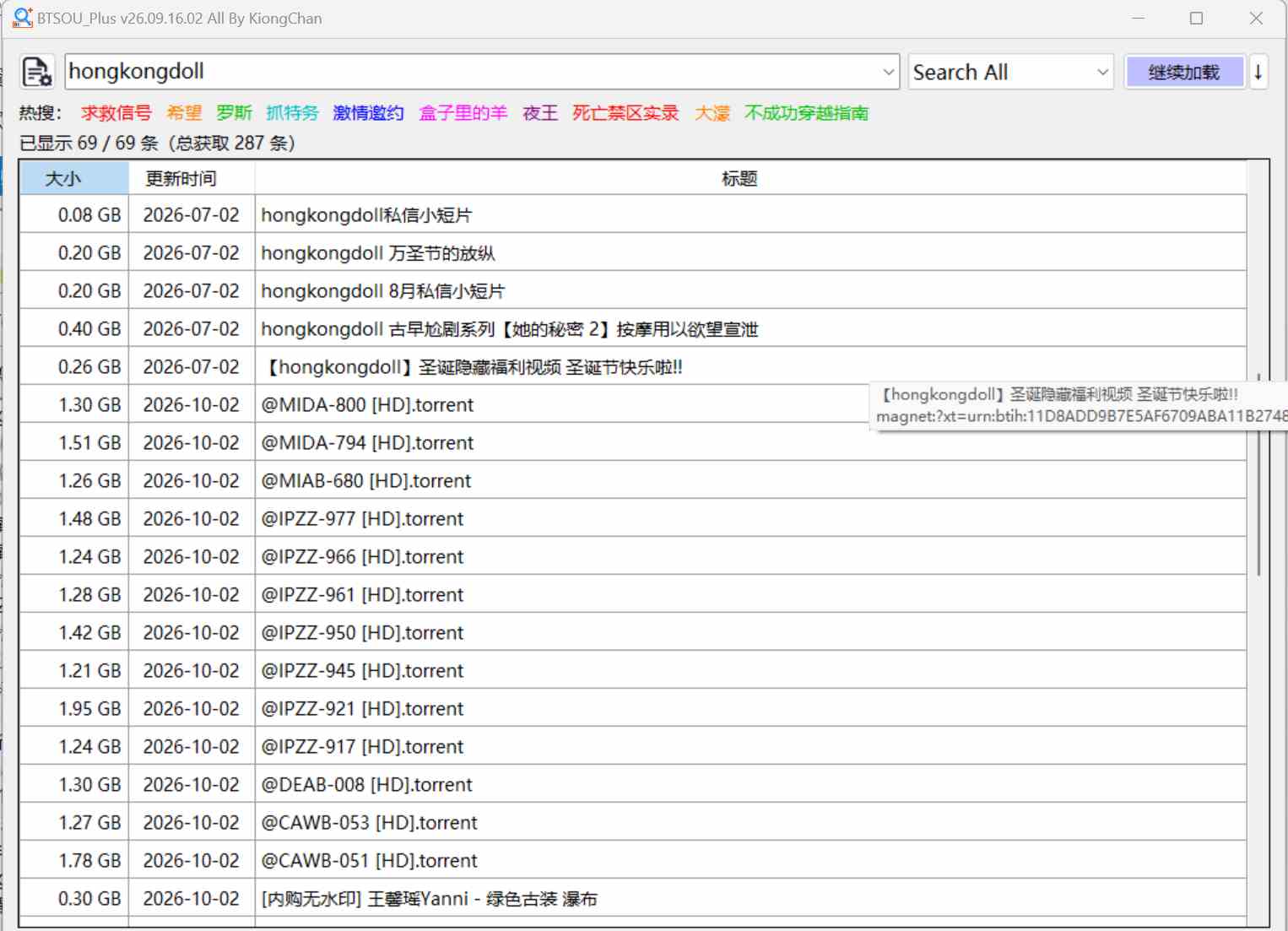1288x931 pixels.
Task: Select the row @CAWB-051 [HD].torrent
Action: point(633,861)
